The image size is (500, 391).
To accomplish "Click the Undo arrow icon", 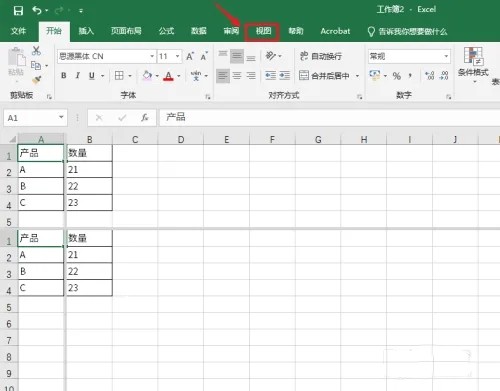I will (x=37, y=10).
